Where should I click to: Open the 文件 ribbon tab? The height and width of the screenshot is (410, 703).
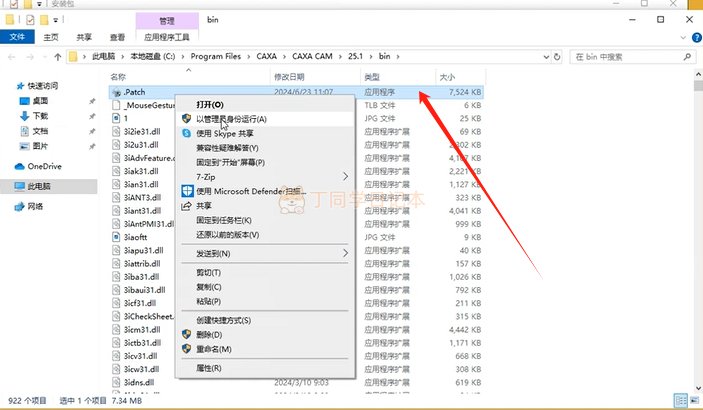click(17, 37)
